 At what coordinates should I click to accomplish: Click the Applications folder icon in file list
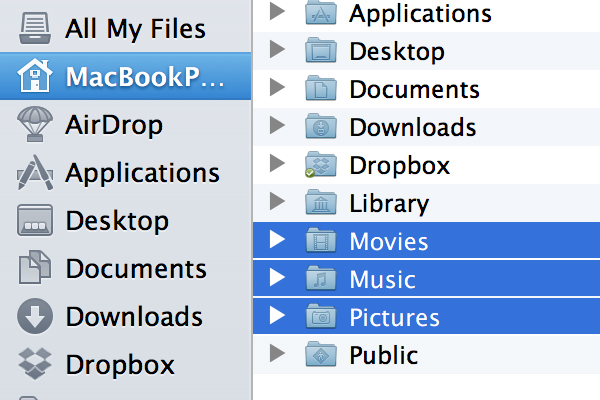coord(321,14)
